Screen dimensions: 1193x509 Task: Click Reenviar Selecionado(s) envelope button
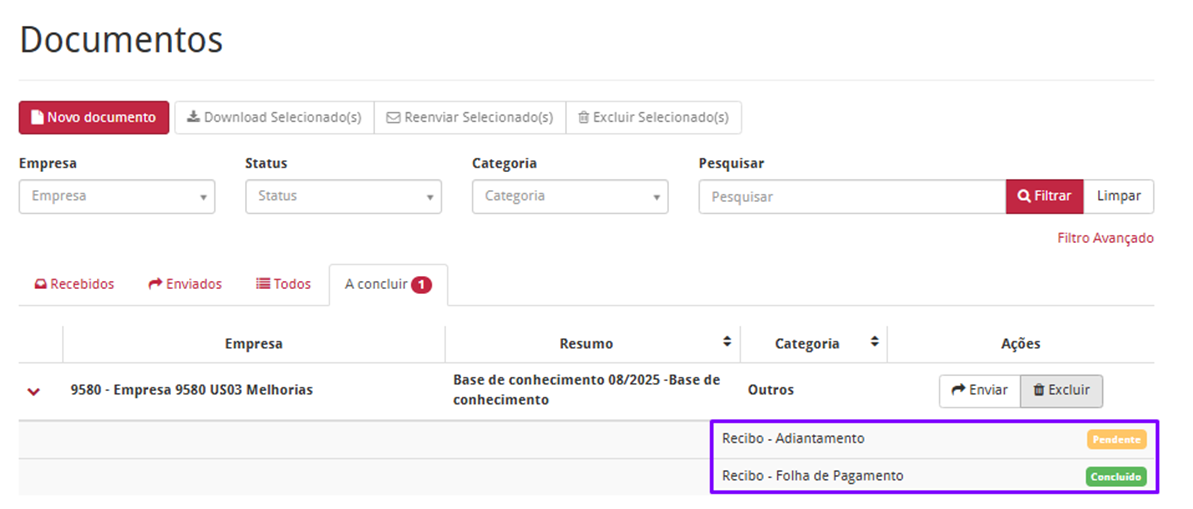tap(470, 117)
